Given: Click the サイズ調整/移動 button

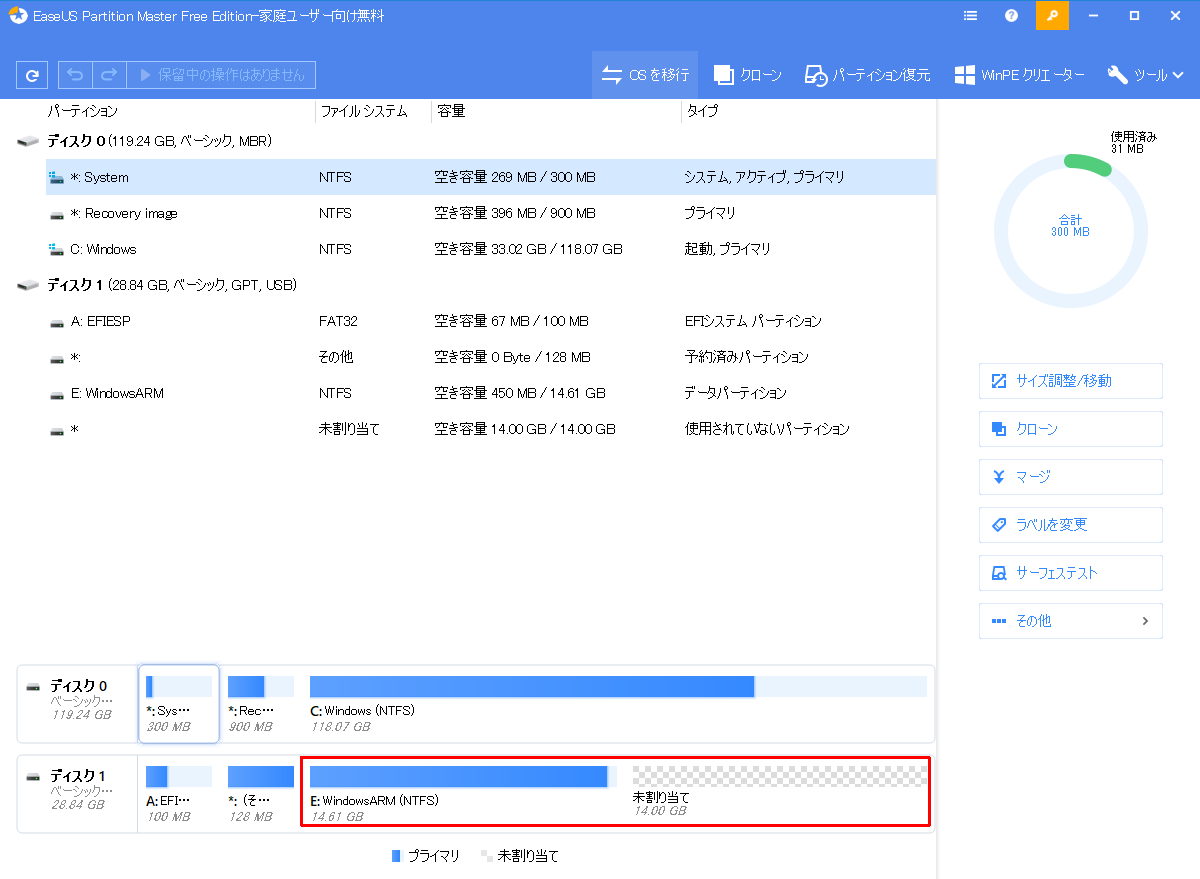Looking at the screenshot, I should coord(1070,381).
